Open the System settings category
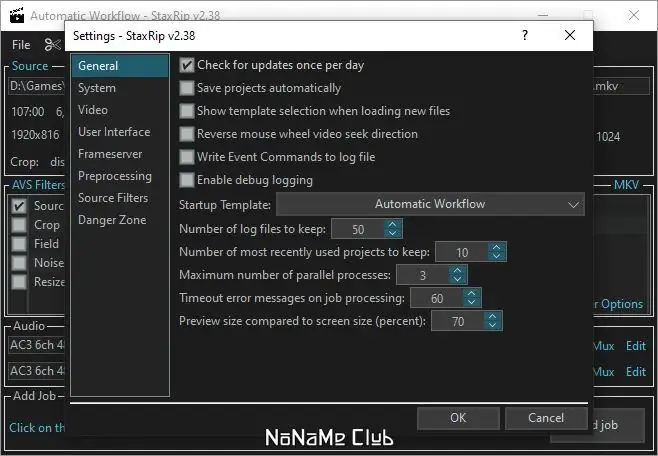This screenshot has height=456, width=658. tap(120, 88)
